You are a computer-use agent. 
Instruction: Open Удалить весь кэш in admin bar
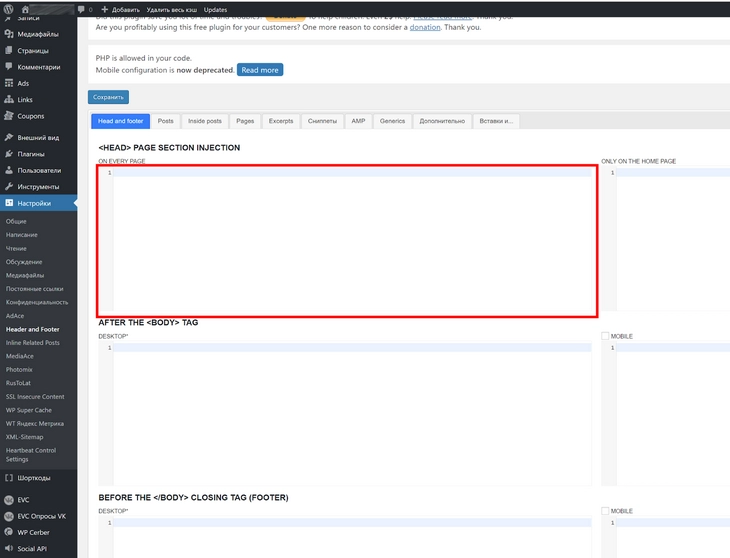point(171,9)
